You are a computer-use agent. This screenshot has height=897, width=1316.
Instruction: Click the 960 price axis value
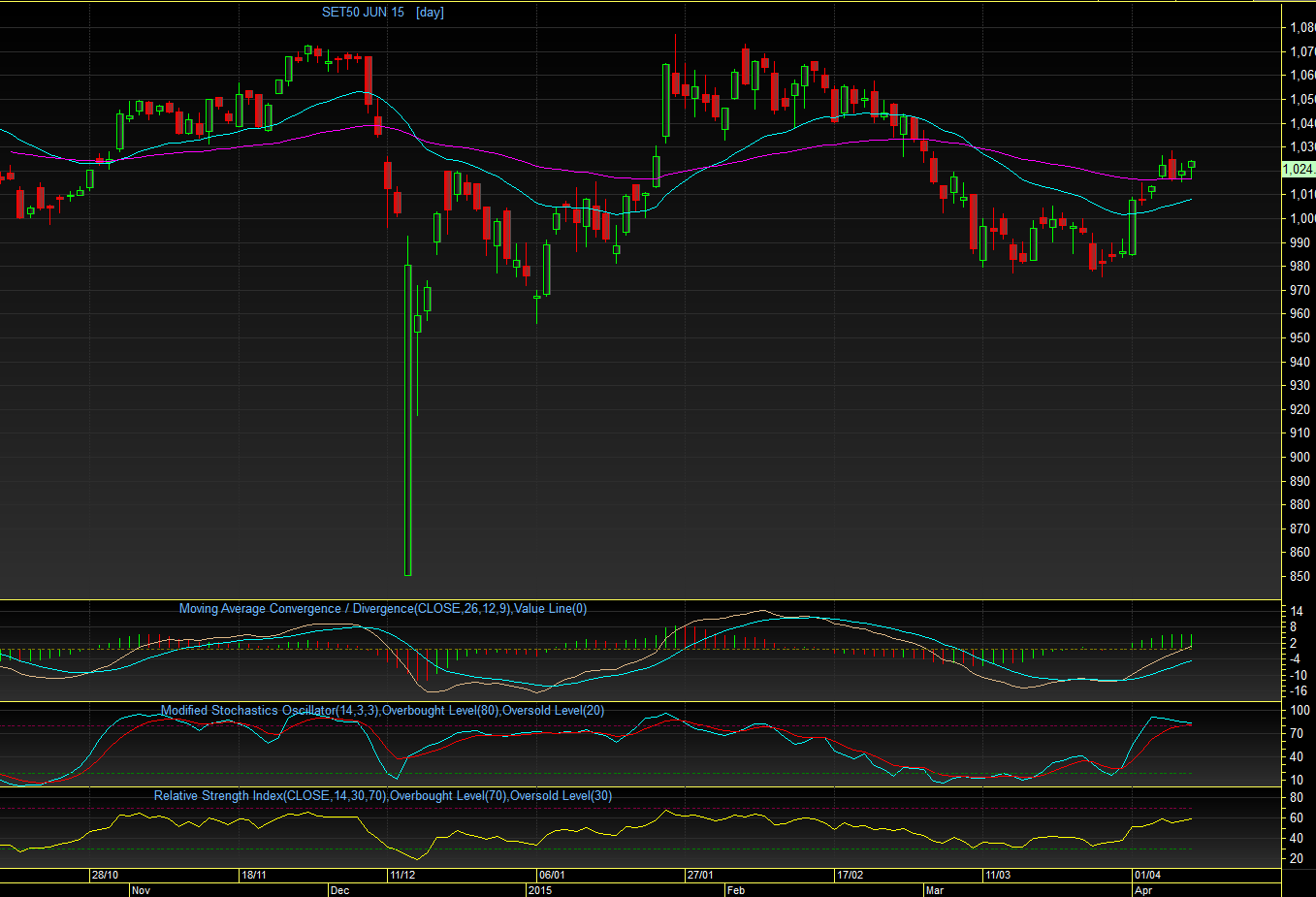[1300, 314]
